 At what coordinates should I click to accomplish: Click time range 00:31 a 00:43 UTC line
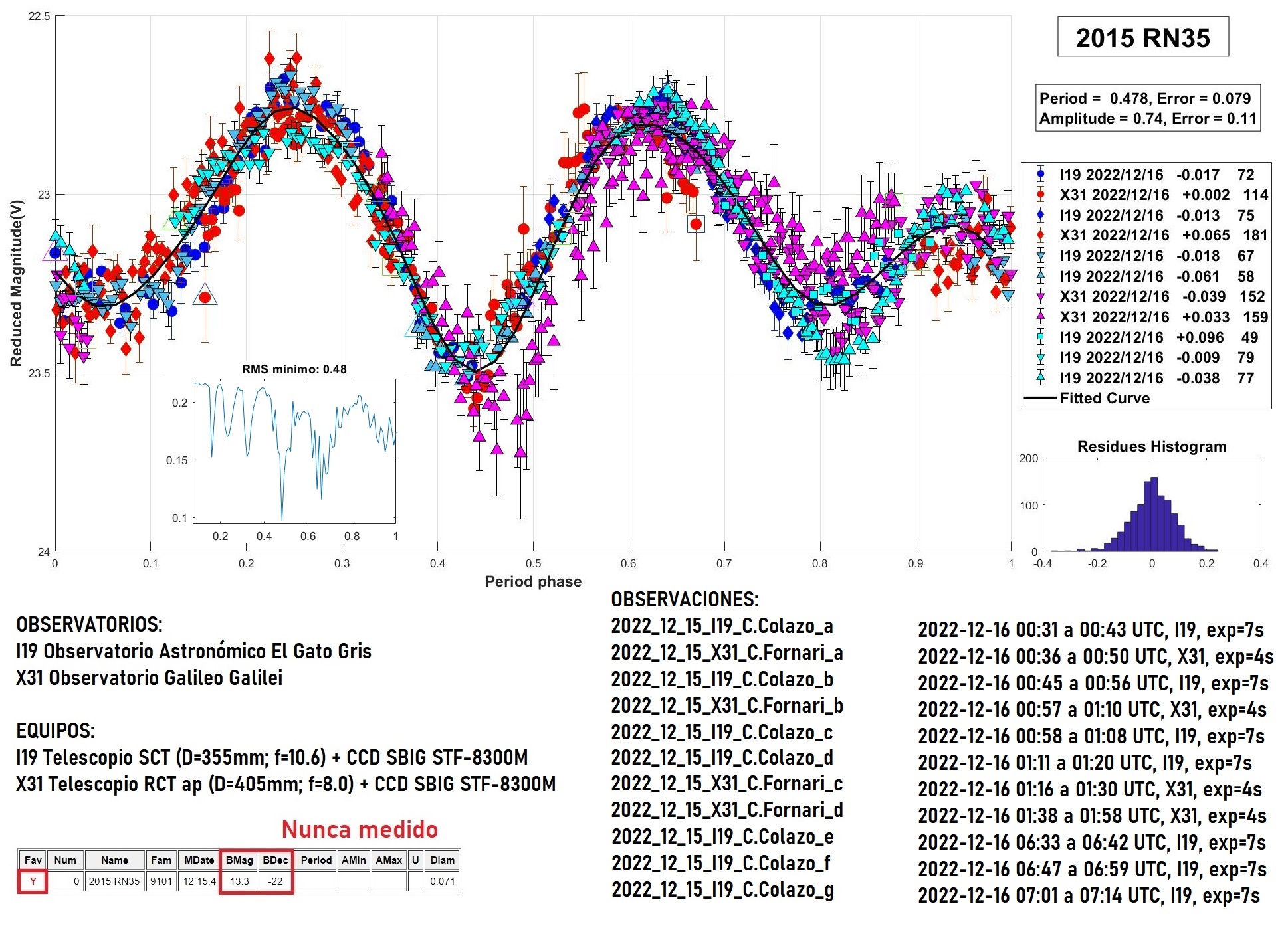point(1091,630)
